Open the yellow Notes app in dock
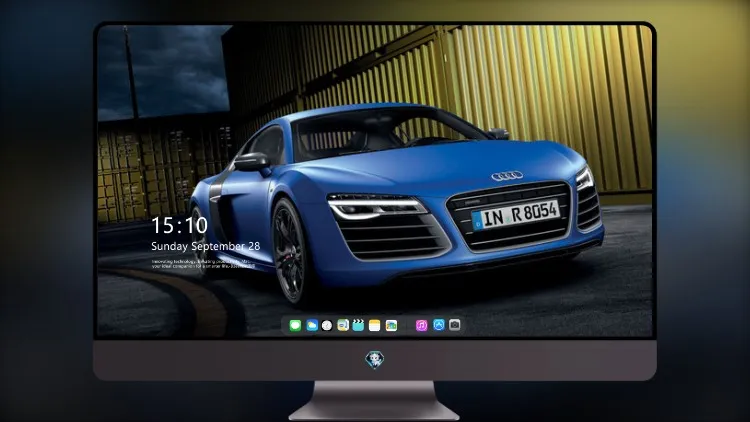 (x=375, y=326)
